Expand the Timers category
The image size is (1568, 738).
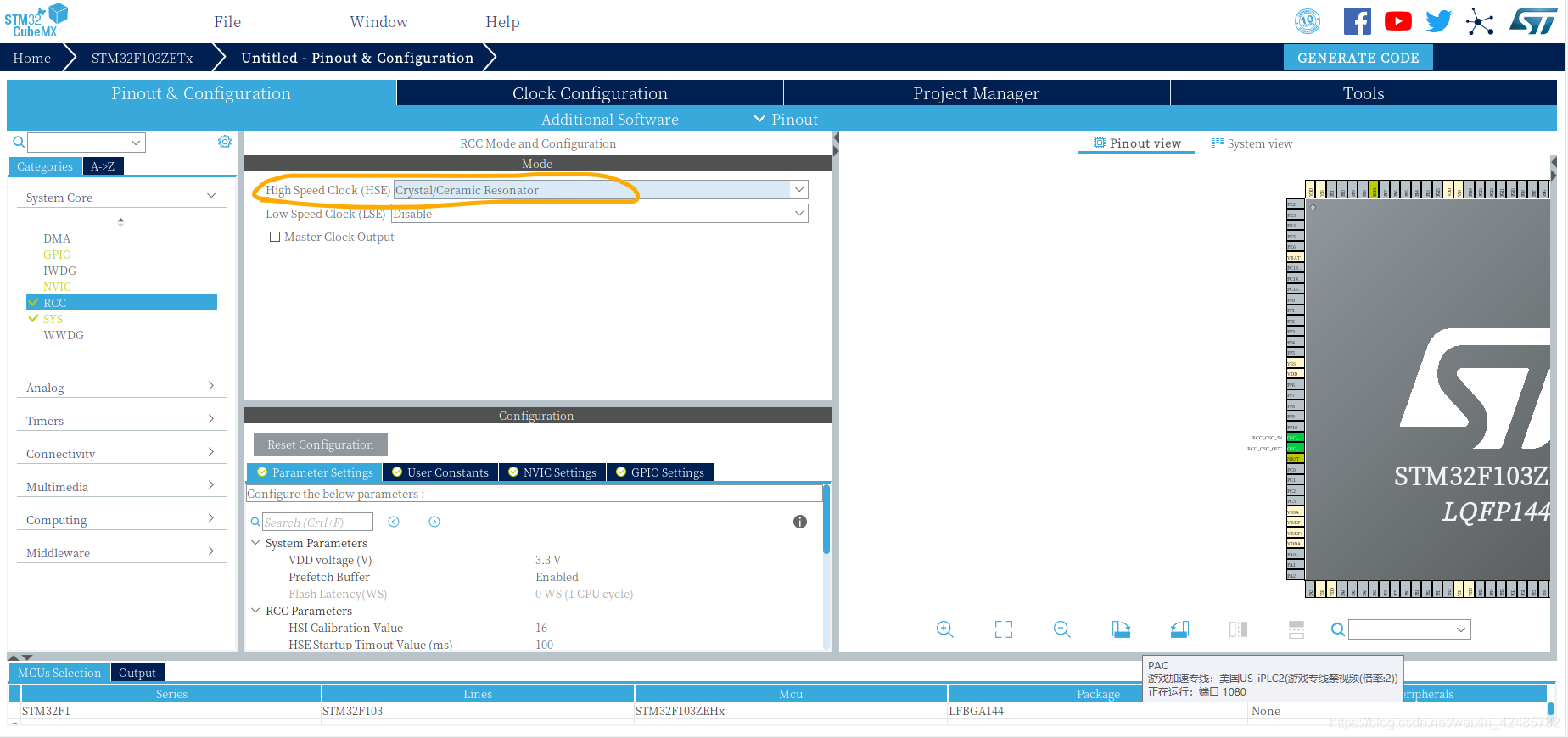click(211, 419)
